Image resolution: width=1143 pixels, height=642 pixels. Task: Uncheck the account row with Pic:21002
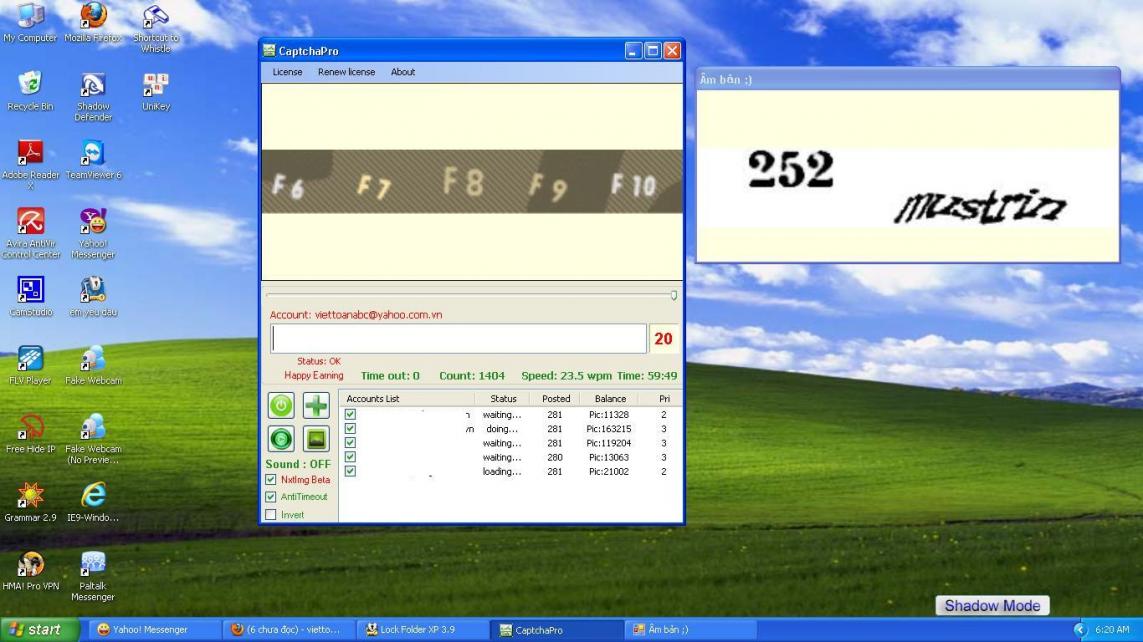point(351,471)
